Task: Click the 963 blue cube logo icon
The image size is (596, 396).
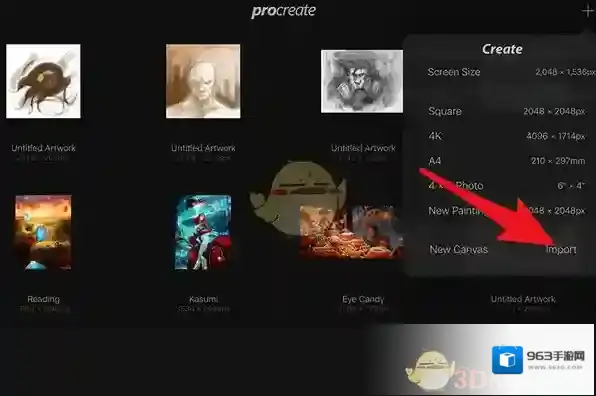Action: point(507,360)
